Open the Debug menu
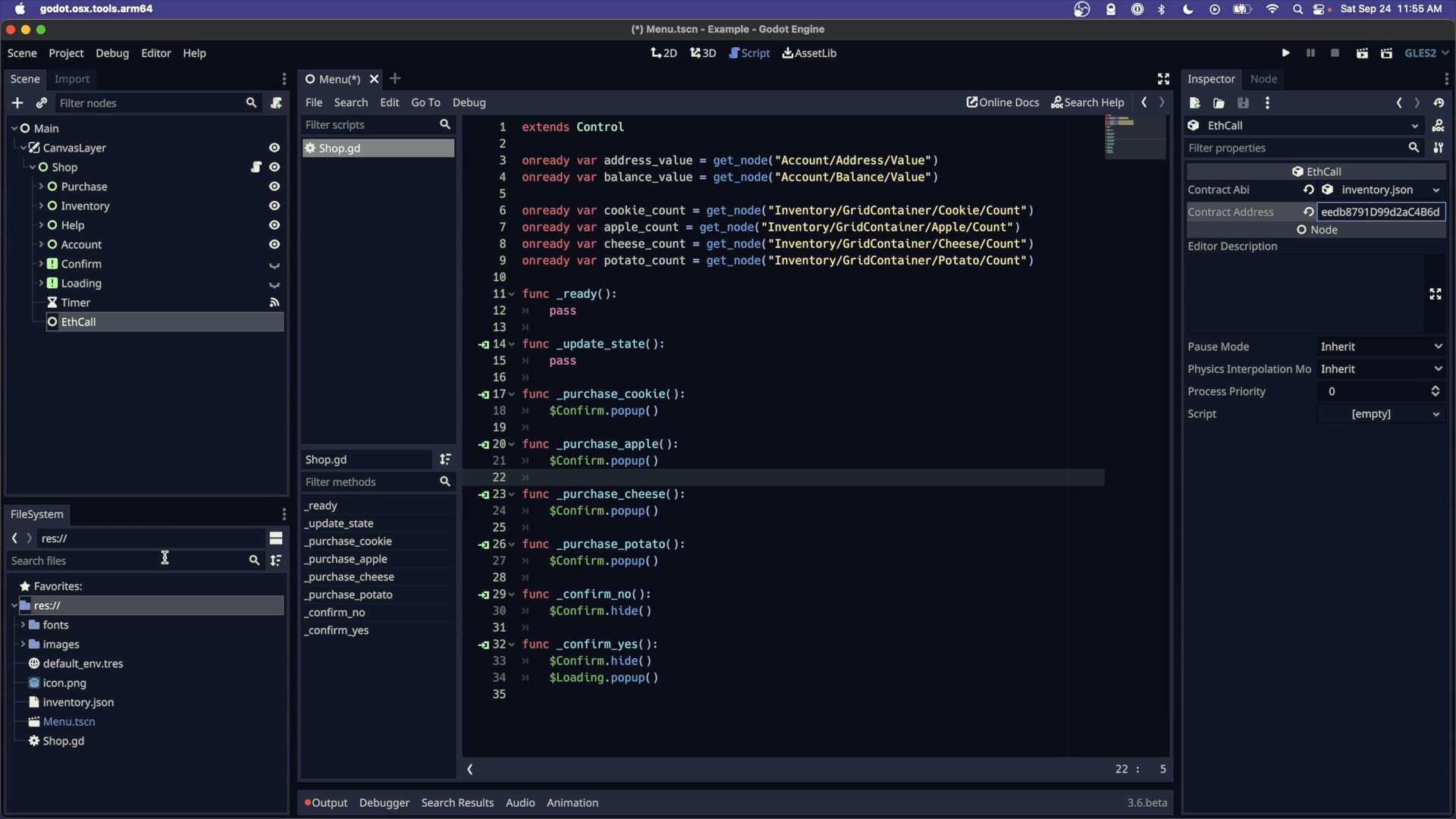Image resolution: width=1456 pixels, height=819 pixels. pos(111,53)
